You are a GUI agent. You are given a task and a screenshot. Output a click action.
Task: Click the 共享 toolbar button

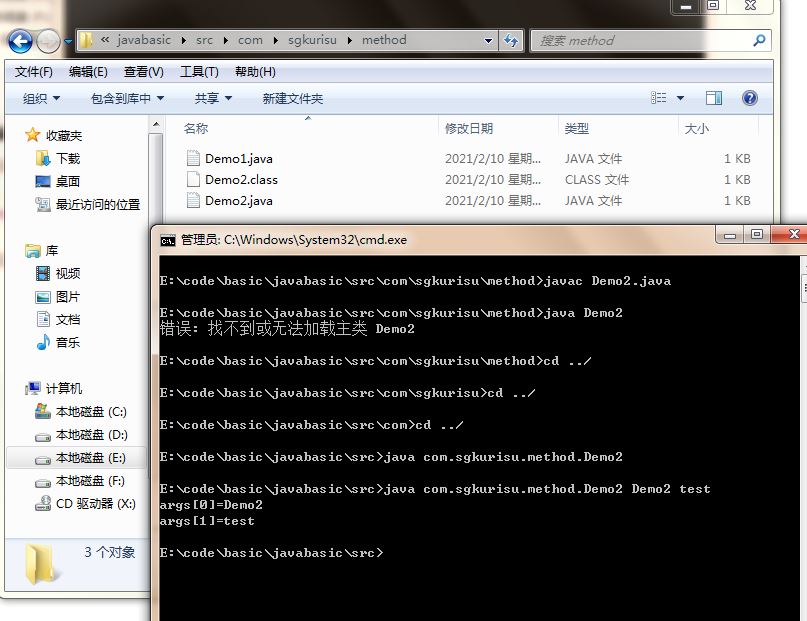pos(213,98)
